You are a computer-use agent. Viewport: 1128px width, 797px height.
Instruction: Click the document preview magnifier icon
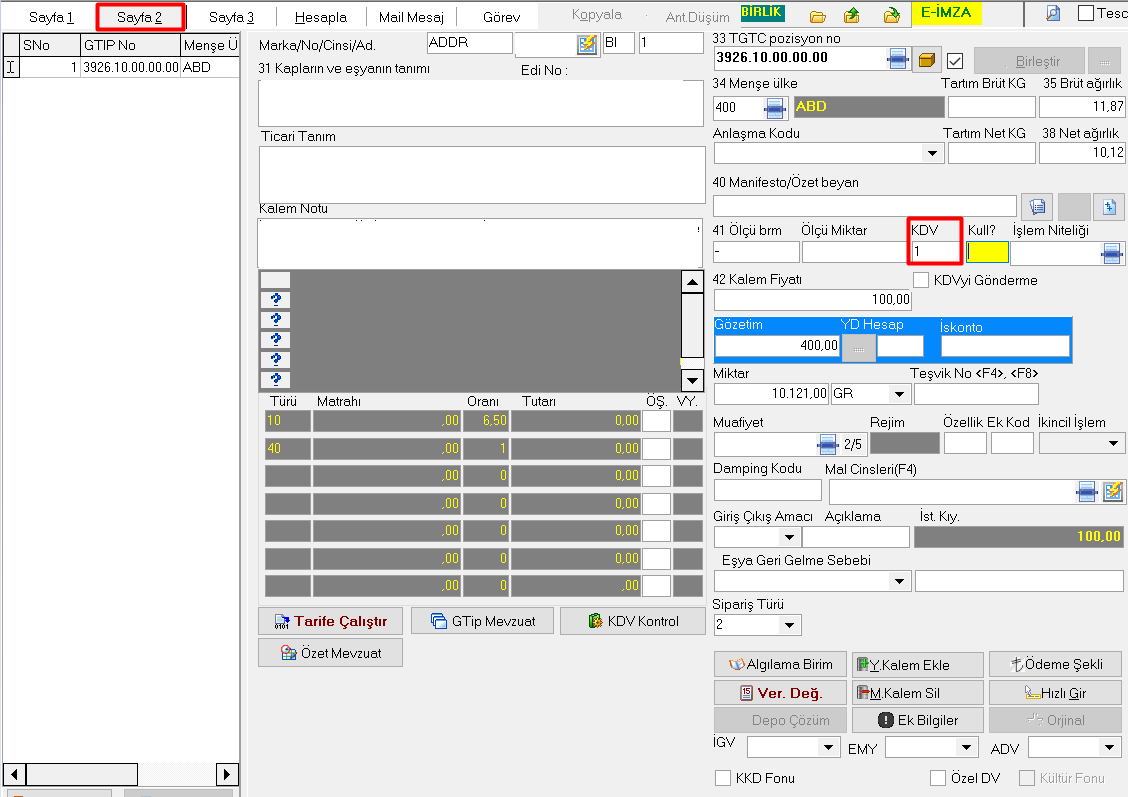[x=1053, y=14]
